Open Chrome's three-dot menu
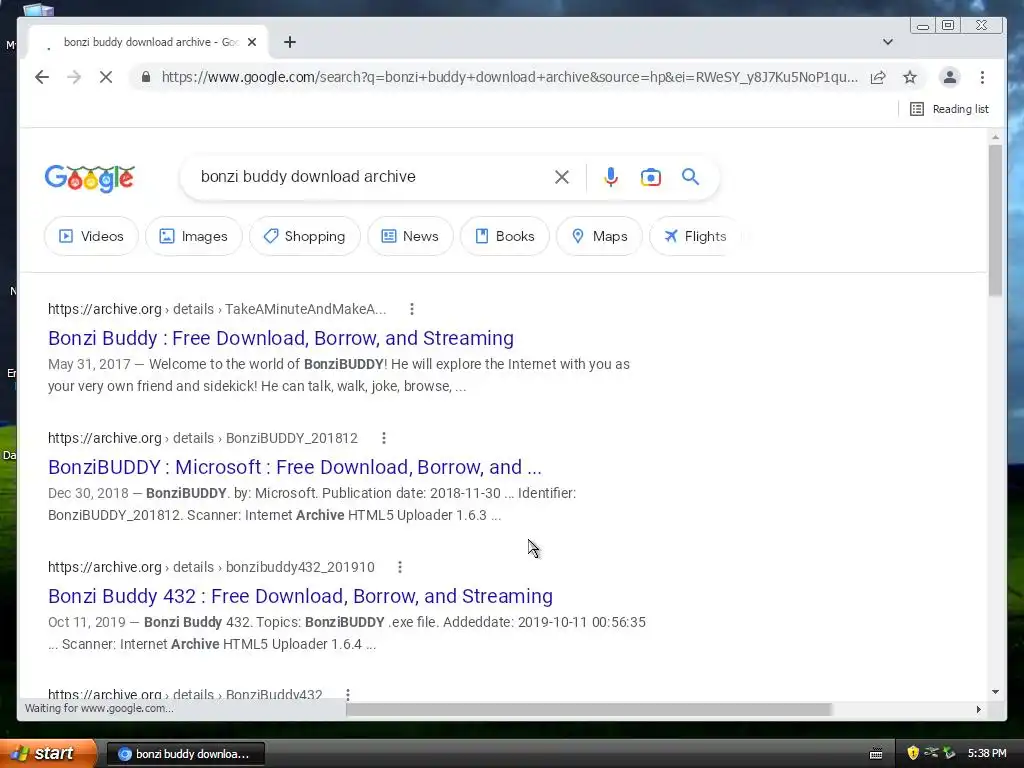The width and height of the screenshot is (1024, 768). click(982, 77)
